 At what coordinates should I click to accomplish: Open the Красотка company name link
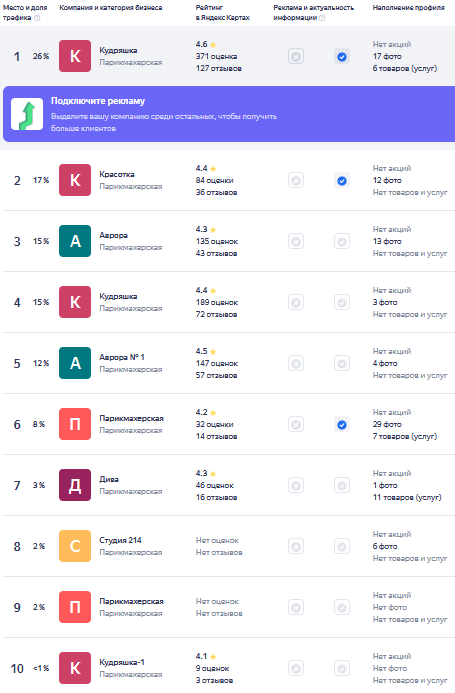tap(117, 174)
